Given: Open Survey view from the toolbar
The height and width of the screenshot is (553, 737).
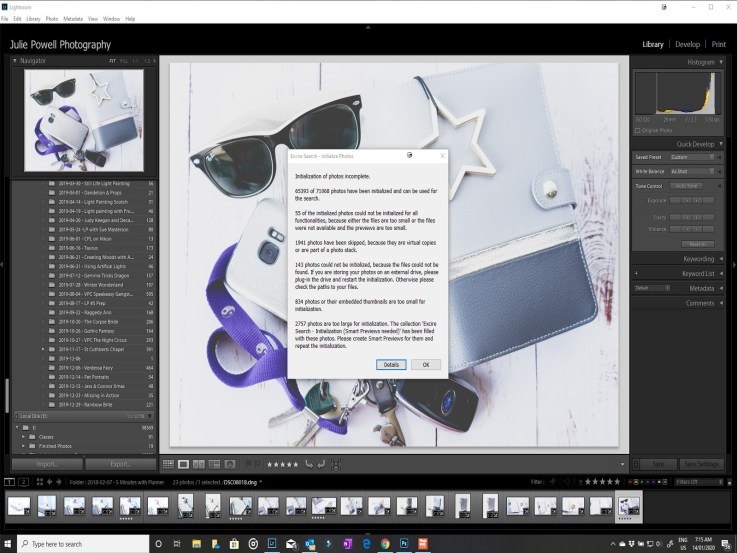Looking at the screenshot, I should pos(214,464).
